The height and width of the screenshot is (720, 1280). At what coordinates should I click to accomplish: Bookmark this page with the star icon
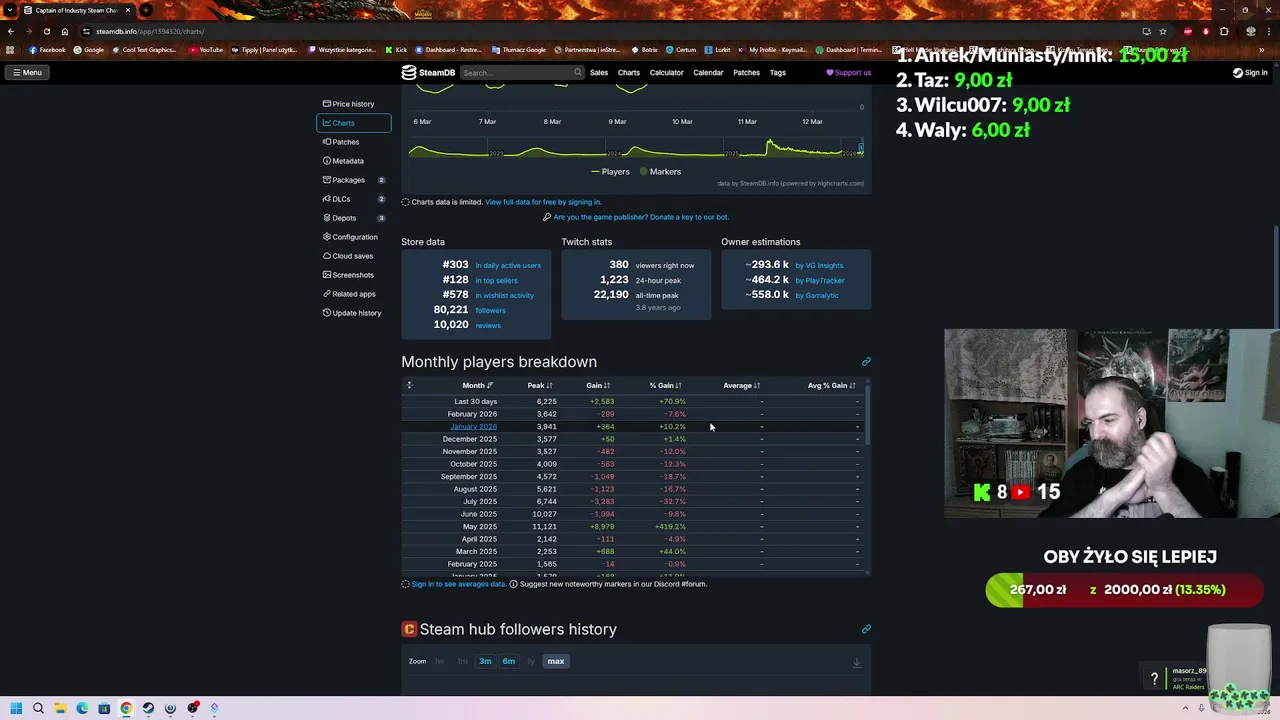1162,31
